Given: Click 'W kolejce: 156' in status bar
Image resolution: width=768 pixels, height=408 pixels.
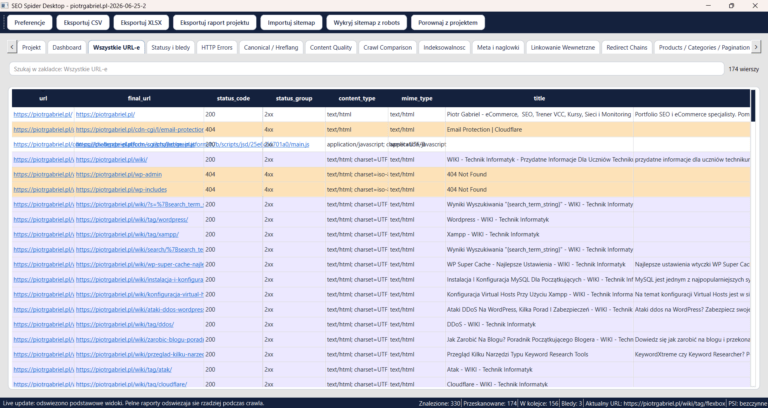Looking at the screenshot, I should [539, 403].
